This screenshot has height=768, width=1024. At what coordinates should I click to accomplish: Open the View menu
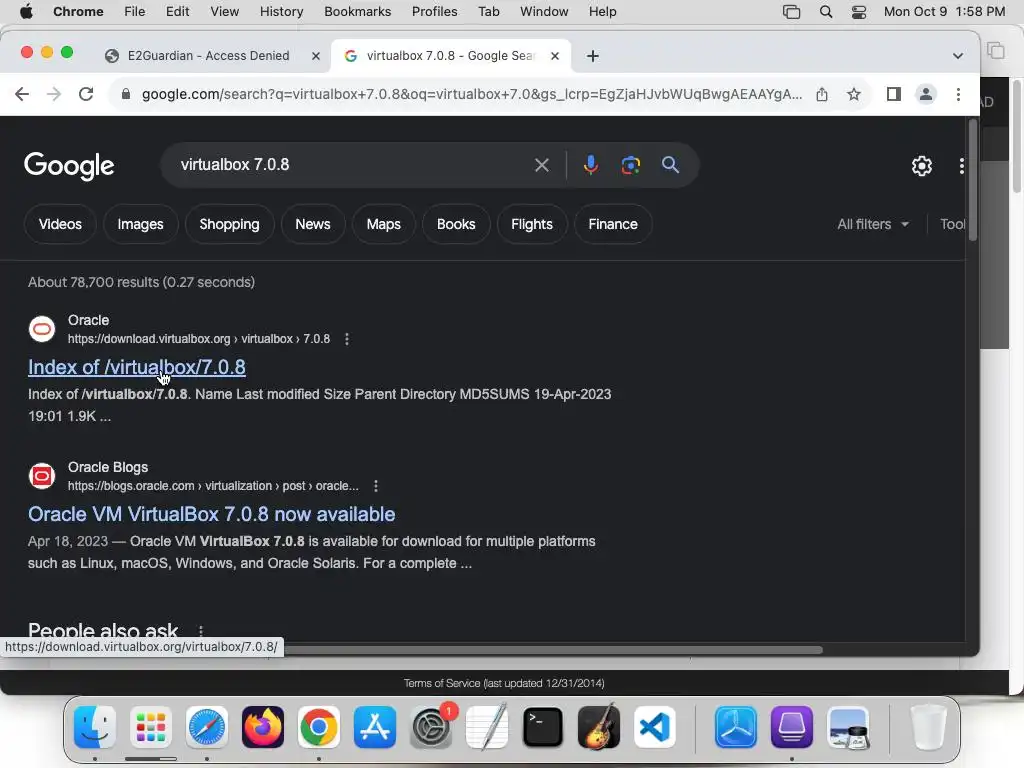click(224, 12)
